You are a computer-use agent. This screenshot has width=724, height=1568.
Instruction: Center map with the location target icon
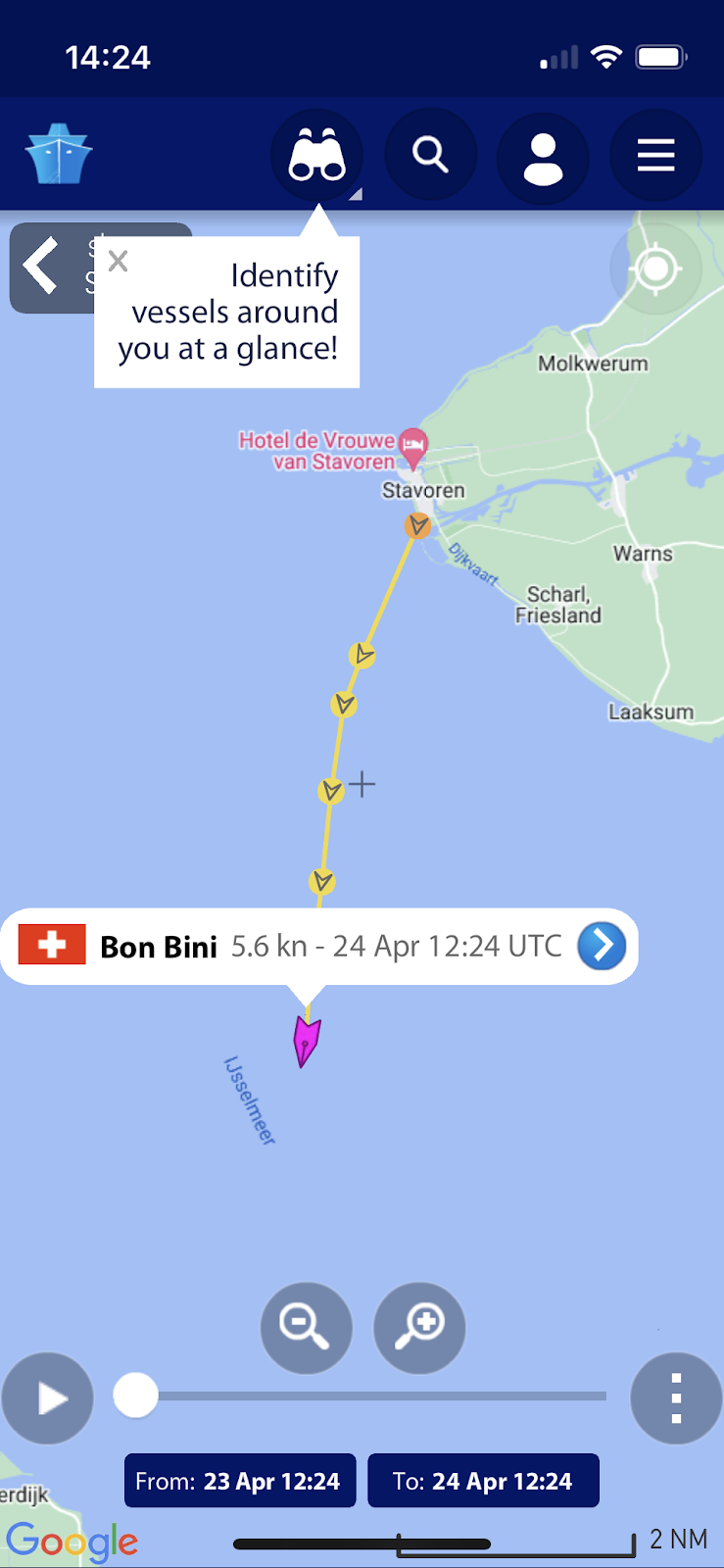[655, 268]
